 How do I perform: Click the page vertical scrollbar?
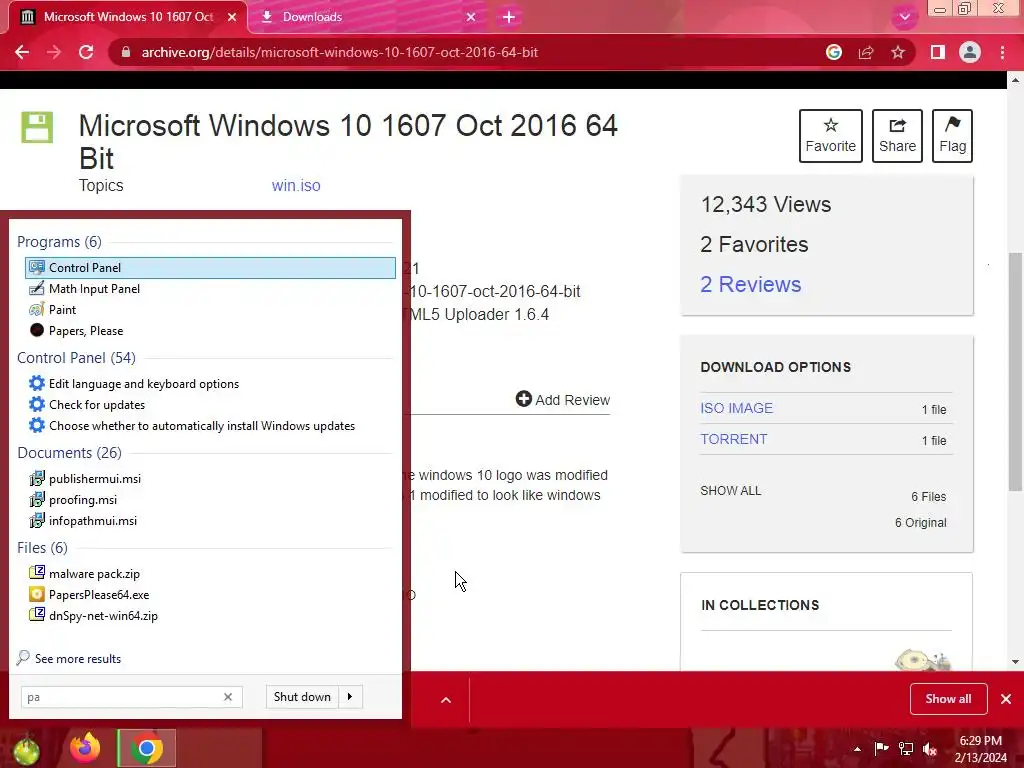coord(1015,371)
